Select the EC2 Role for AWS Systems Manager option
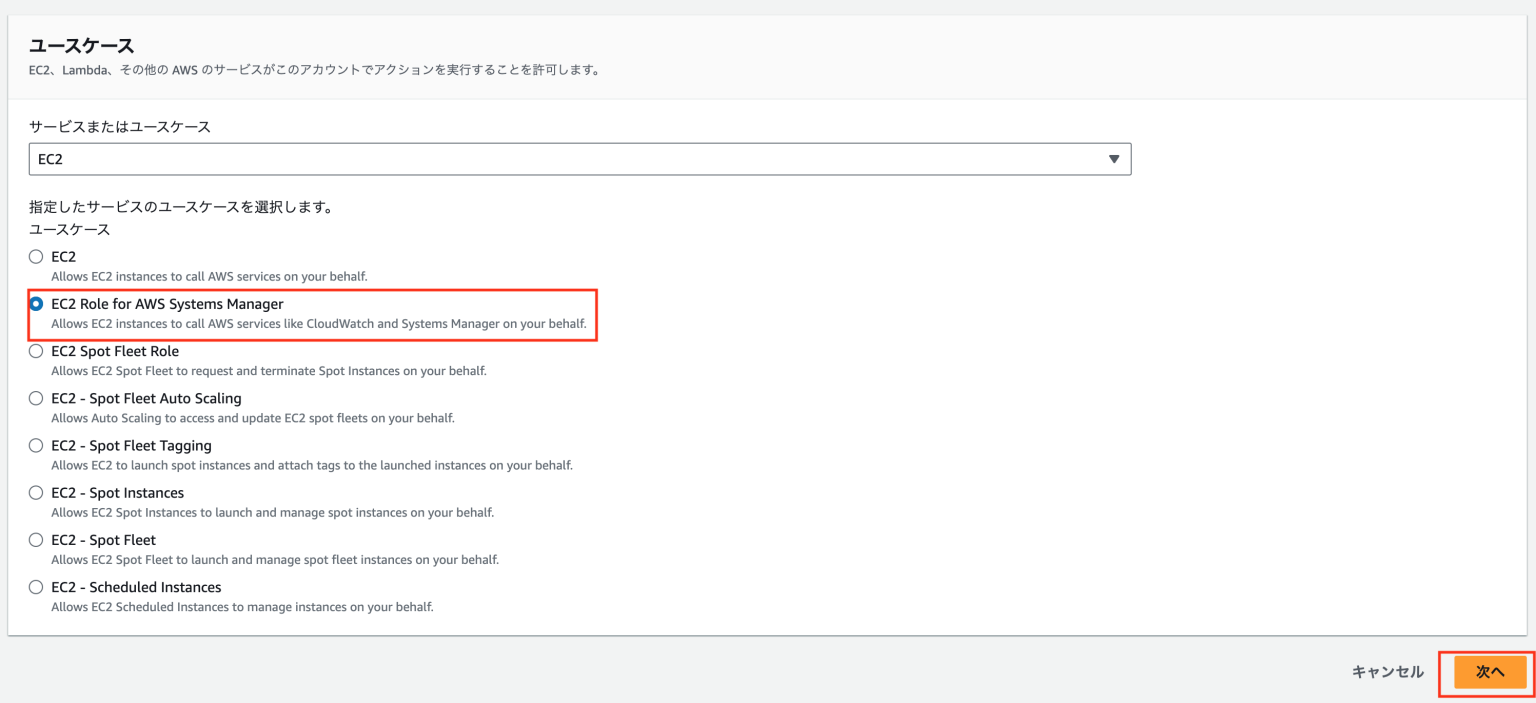 pos(36,304)
